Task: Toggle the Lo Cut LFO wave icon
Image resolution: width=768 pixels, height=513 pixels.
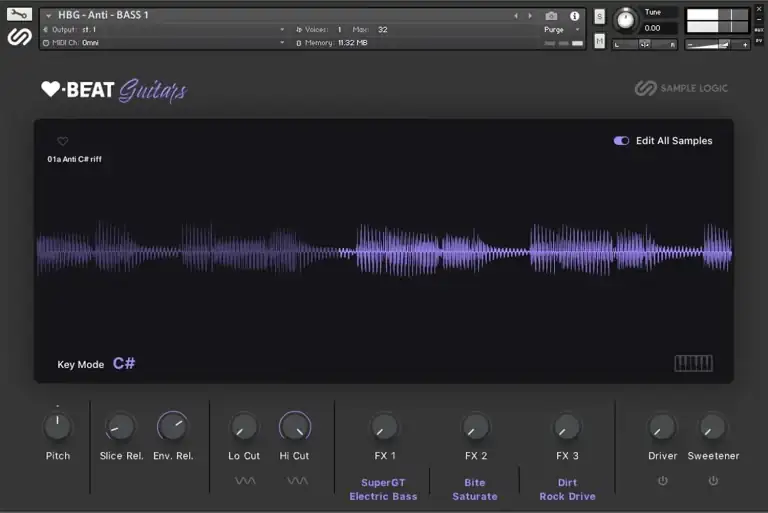Action: 245,481
